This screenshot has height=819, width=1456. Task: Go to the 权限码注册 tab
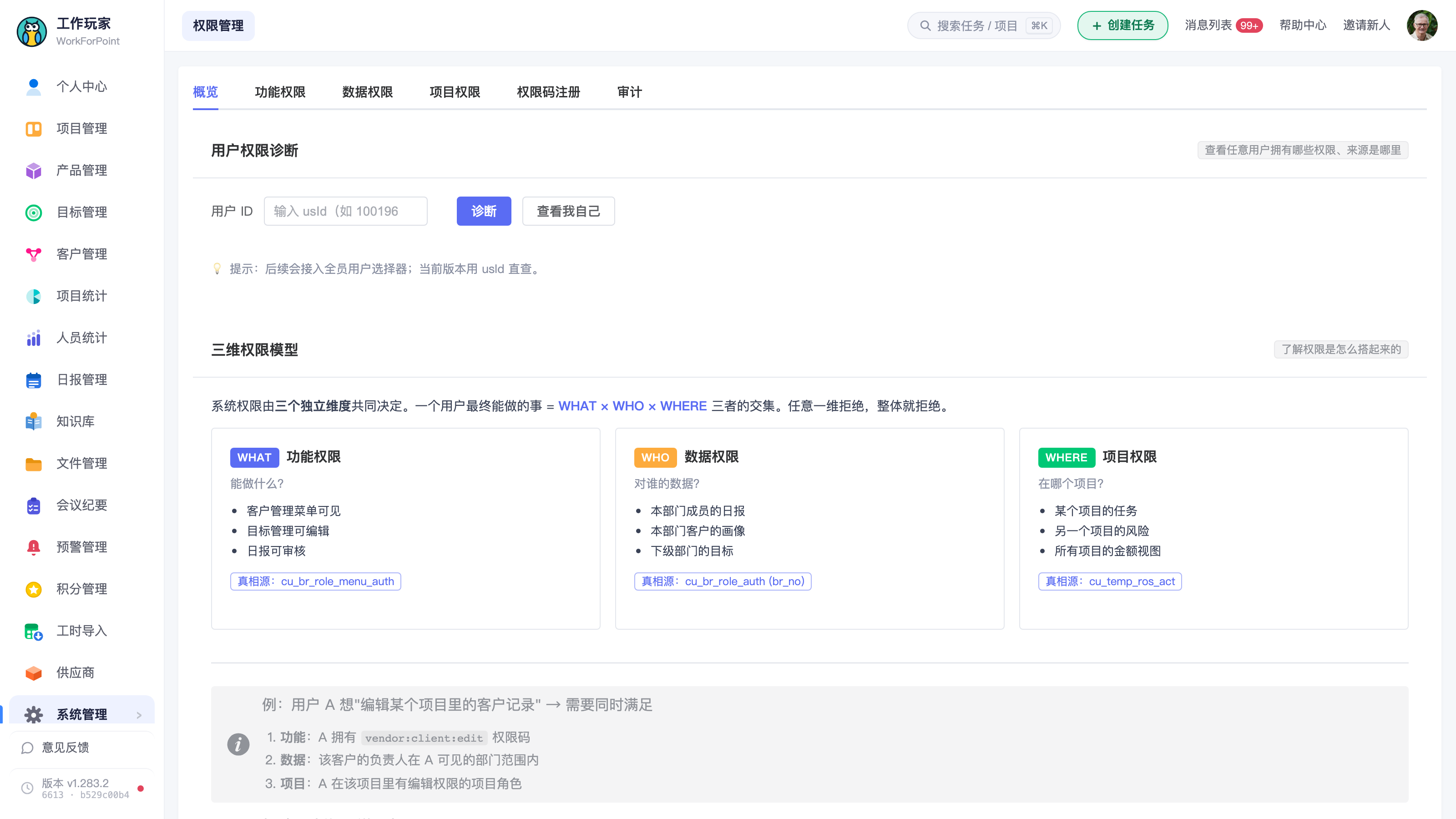[548, 91]
